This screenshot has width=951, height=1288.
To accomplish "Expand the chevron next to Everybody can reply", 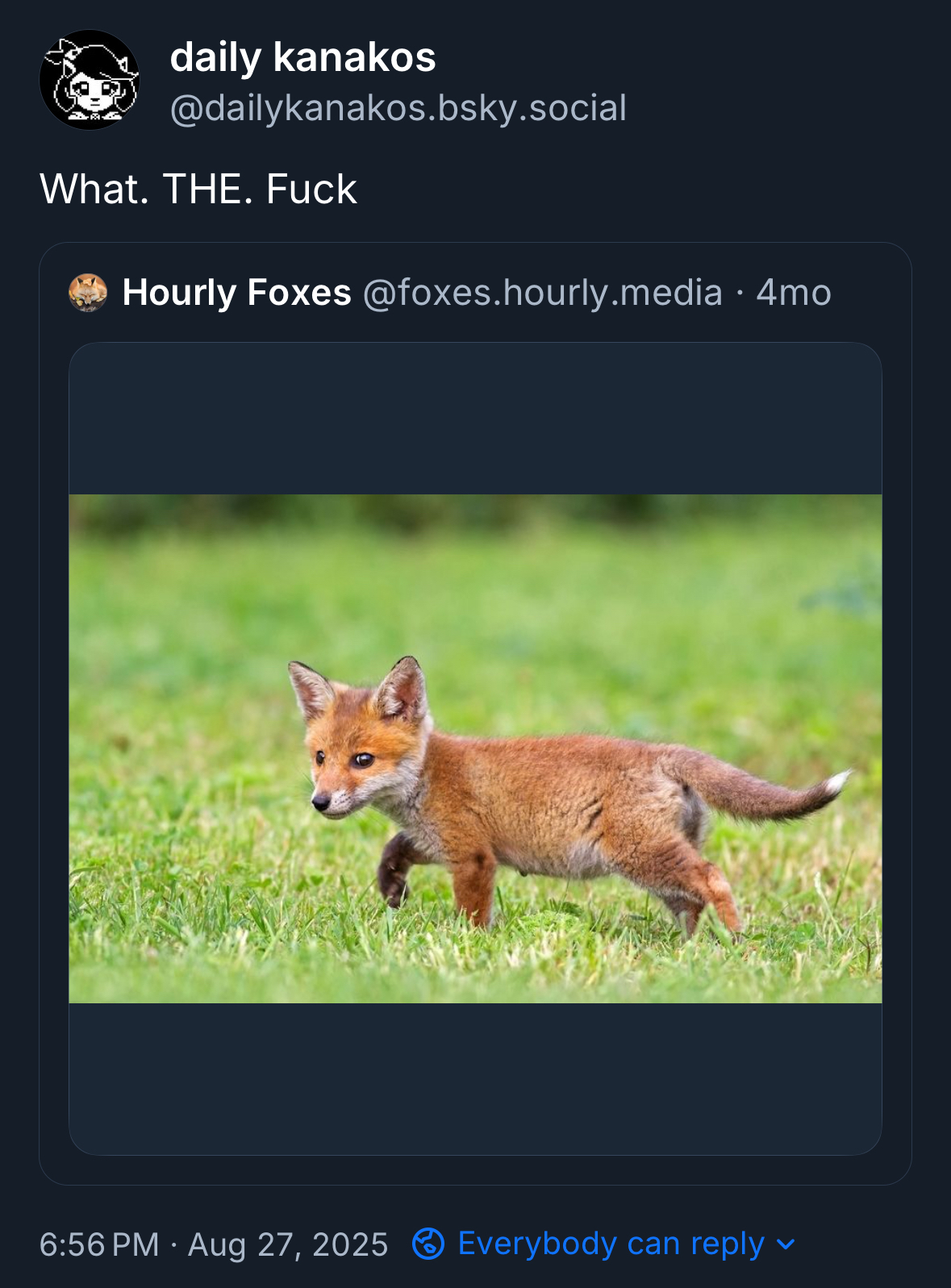I will [786, 1244].
